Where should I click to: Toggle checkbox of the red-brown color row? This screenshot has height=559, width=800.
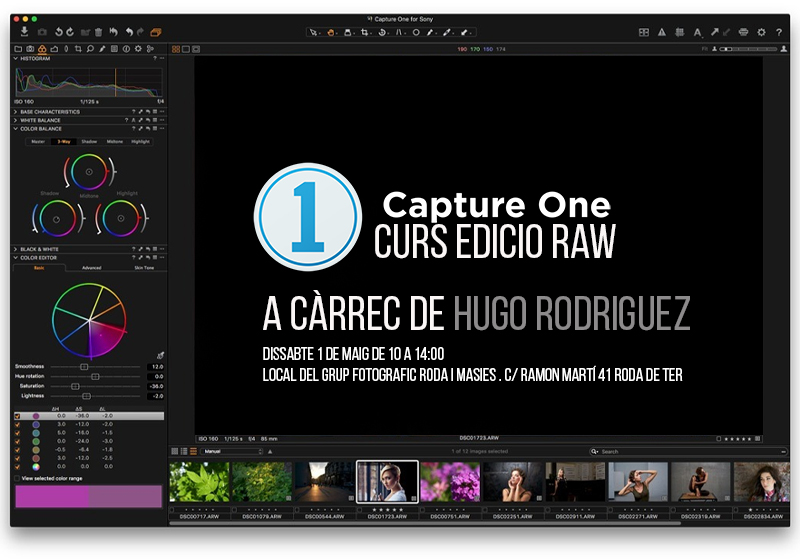[18, 458]
